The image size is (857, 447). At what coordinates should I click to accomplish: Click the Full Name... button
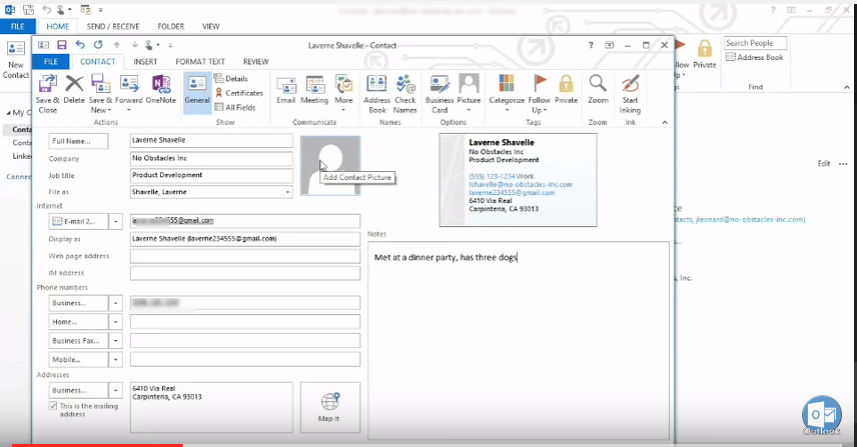pos(78,141)
